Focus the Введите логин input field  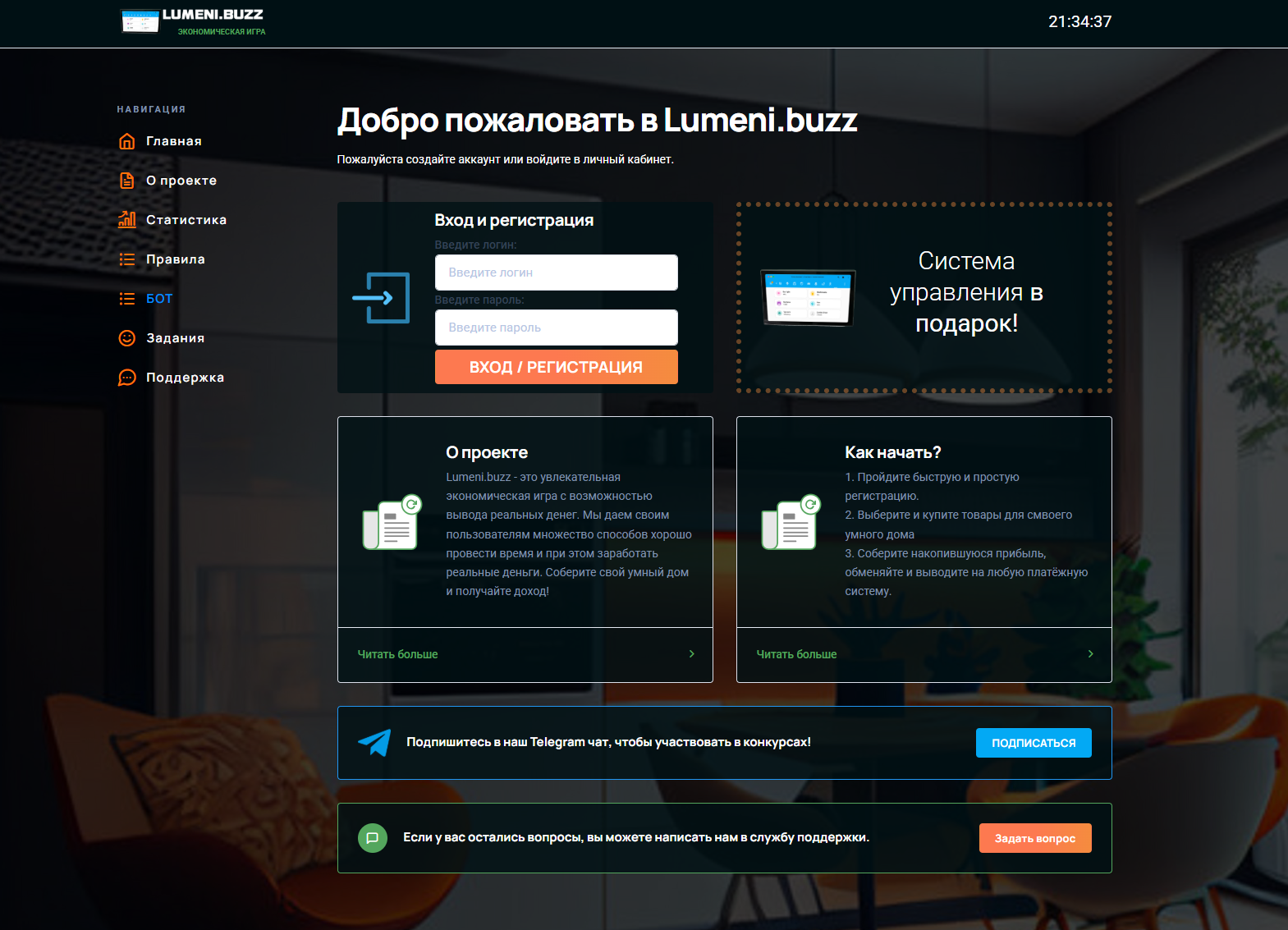[x=556, y=273]
